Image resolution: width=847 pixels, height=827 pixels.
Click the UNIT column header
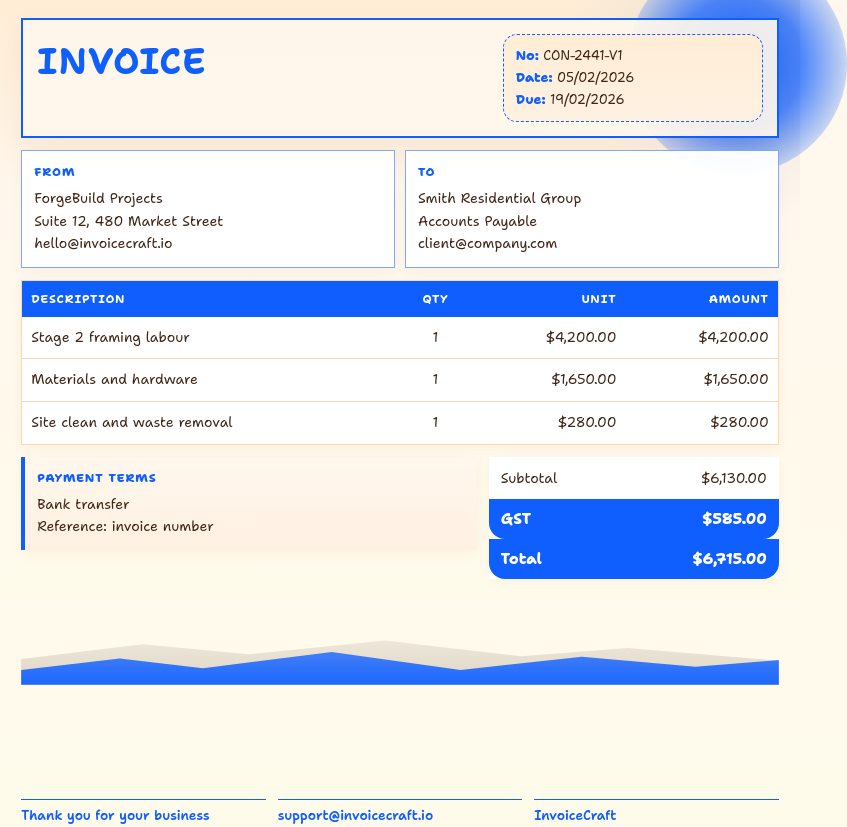[598, 299]
